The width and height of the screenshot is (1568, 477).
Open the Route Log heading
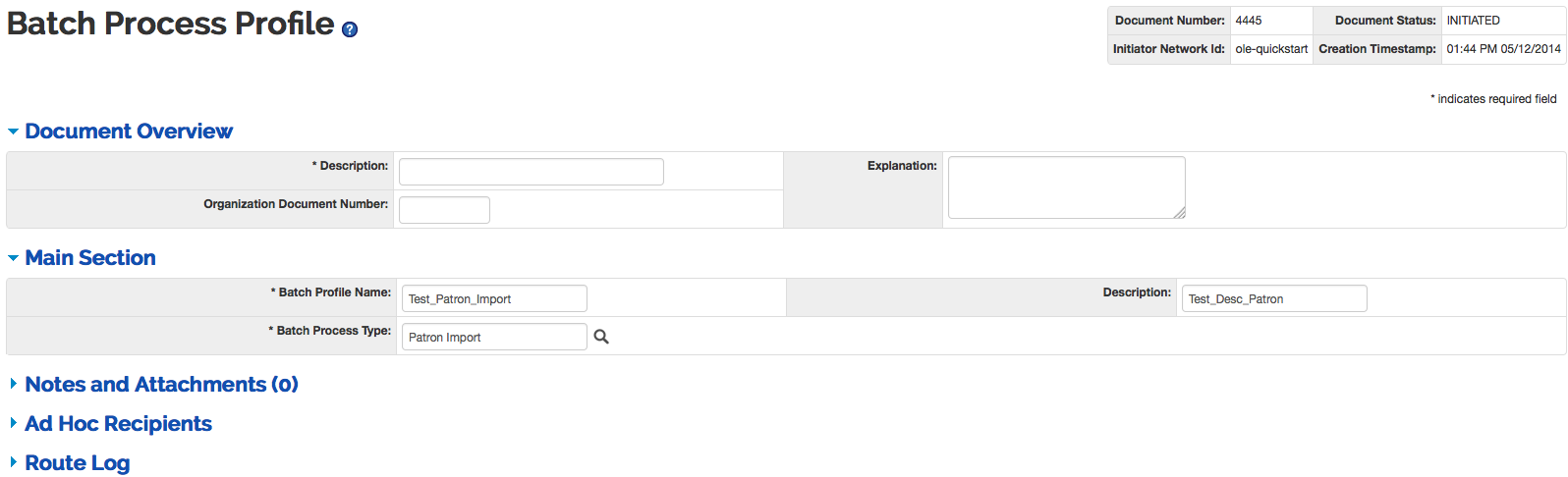click(78, 462)
